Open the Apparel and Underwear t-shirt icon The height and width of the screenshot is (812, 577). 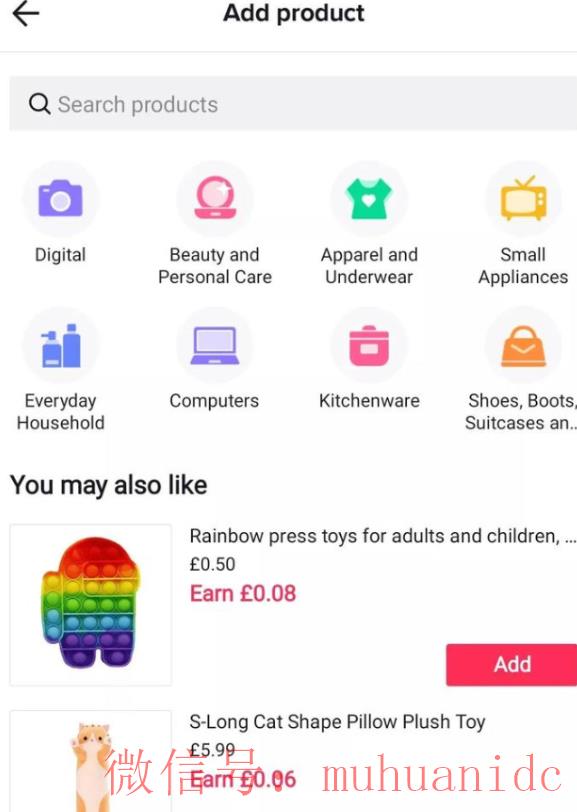coord(369,199)
